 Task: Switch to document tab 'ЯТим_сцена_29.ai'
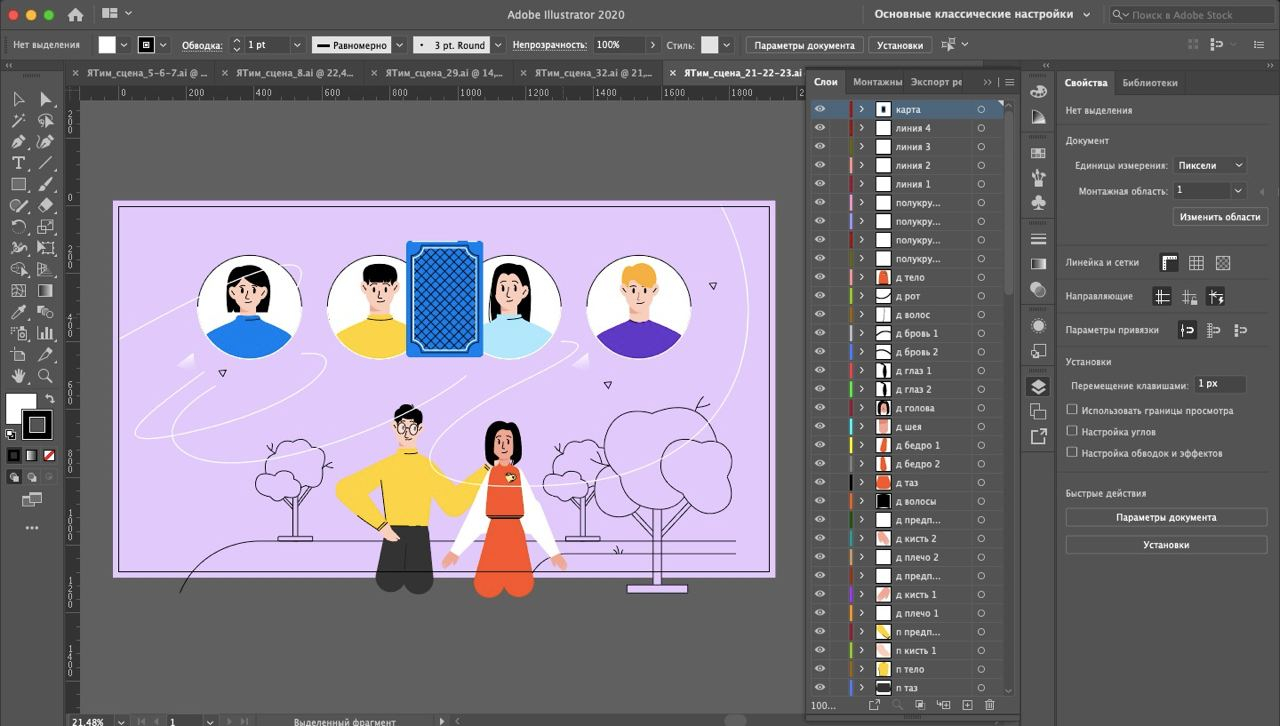(x=444, y=73)
